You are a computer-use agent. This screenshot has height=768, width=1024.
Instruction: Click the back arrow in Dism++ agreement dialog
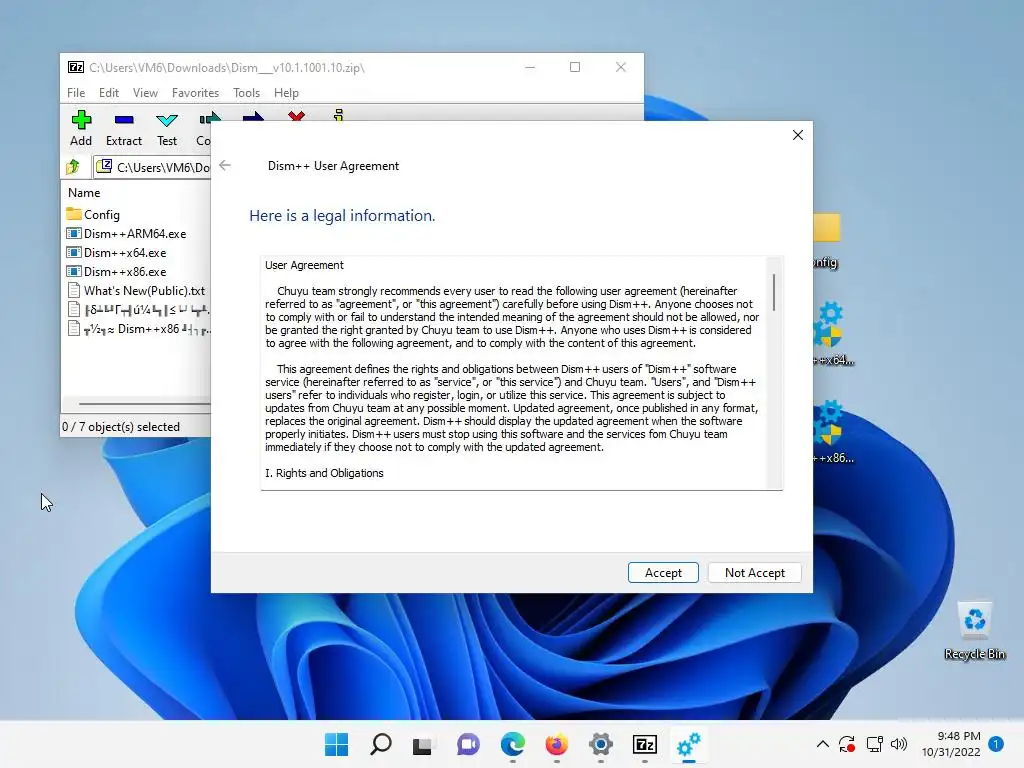(225, 165)
